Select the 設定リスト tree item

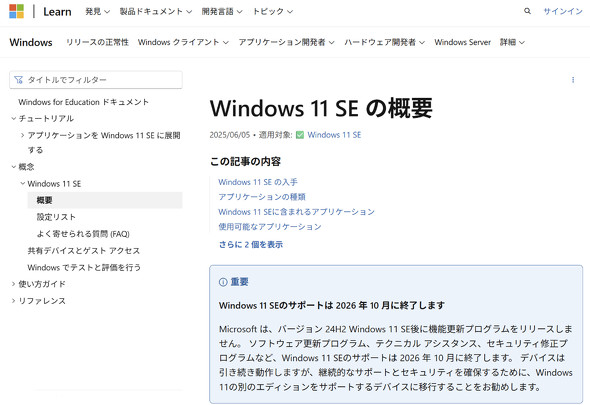click(56, 217)
